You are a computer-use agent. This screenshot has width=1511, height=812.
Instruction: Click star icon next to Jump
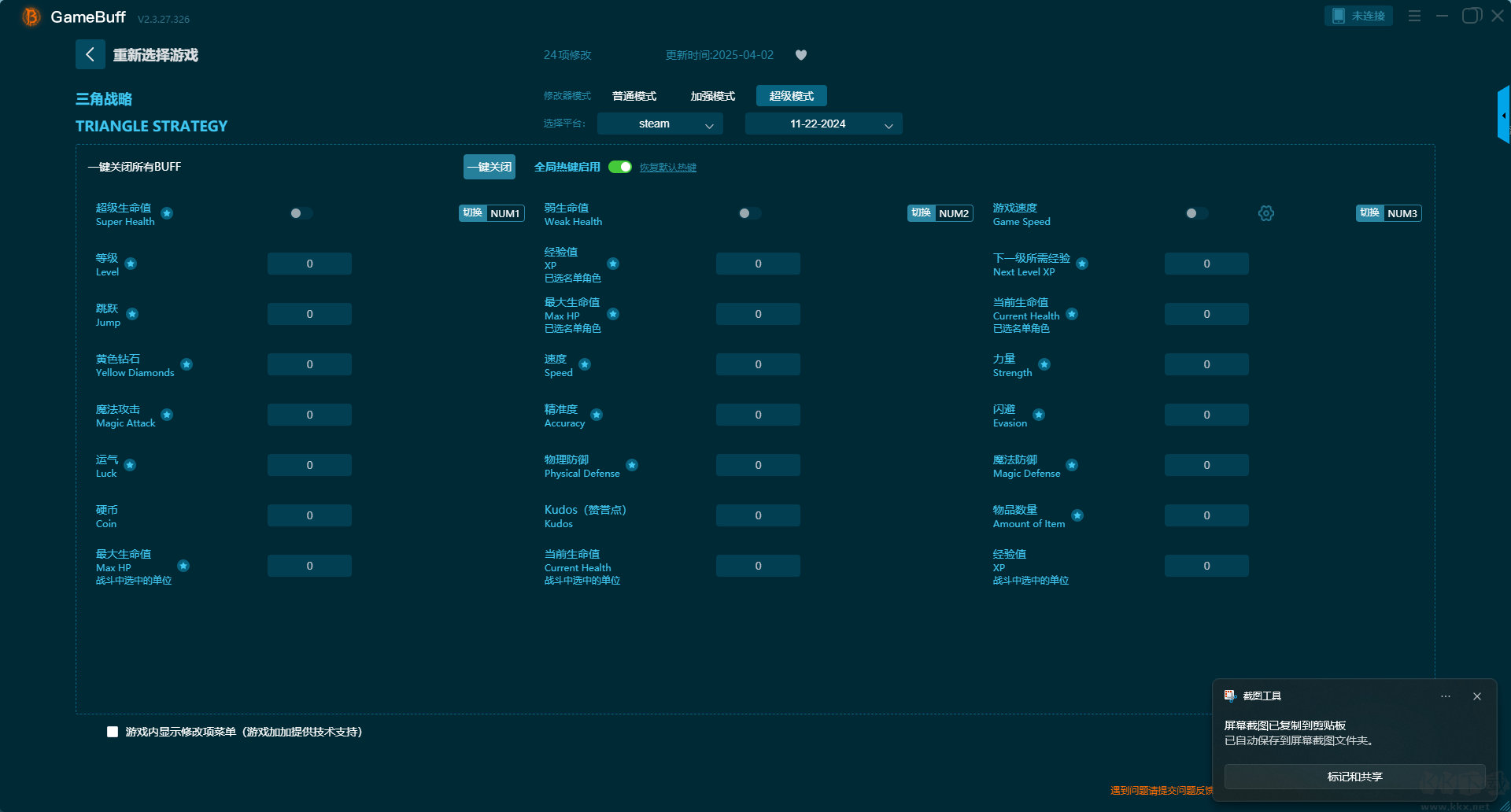[132, 314]
